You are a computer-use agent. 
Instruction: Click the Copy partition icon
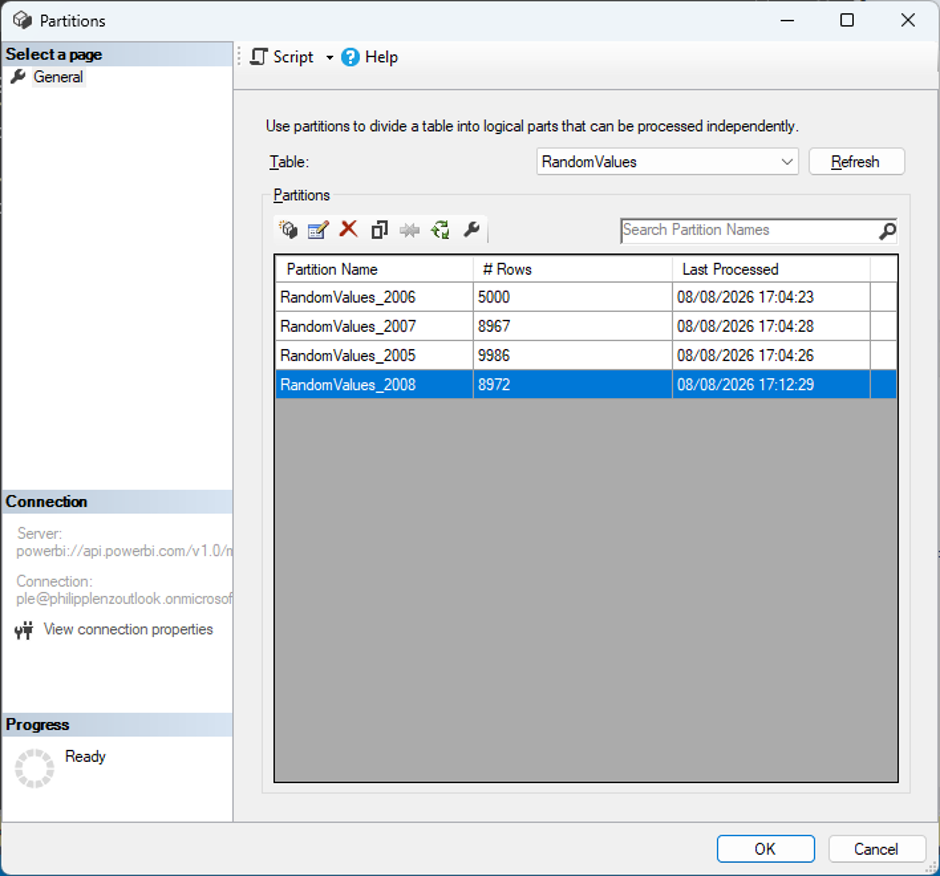pyautogui.click(x=379, y=230)
